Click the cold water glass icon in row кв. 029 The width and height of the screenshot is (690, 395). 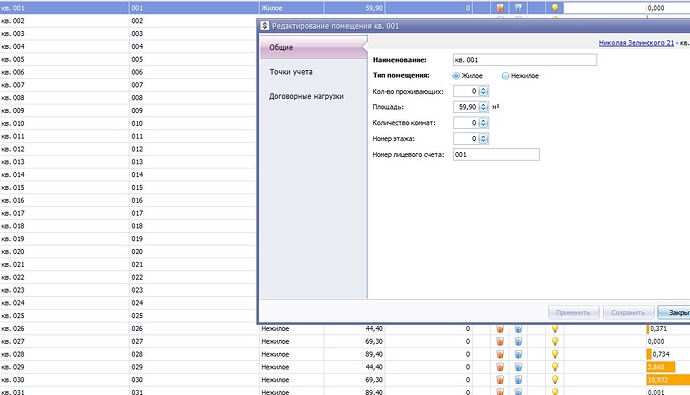pos(518,367)
